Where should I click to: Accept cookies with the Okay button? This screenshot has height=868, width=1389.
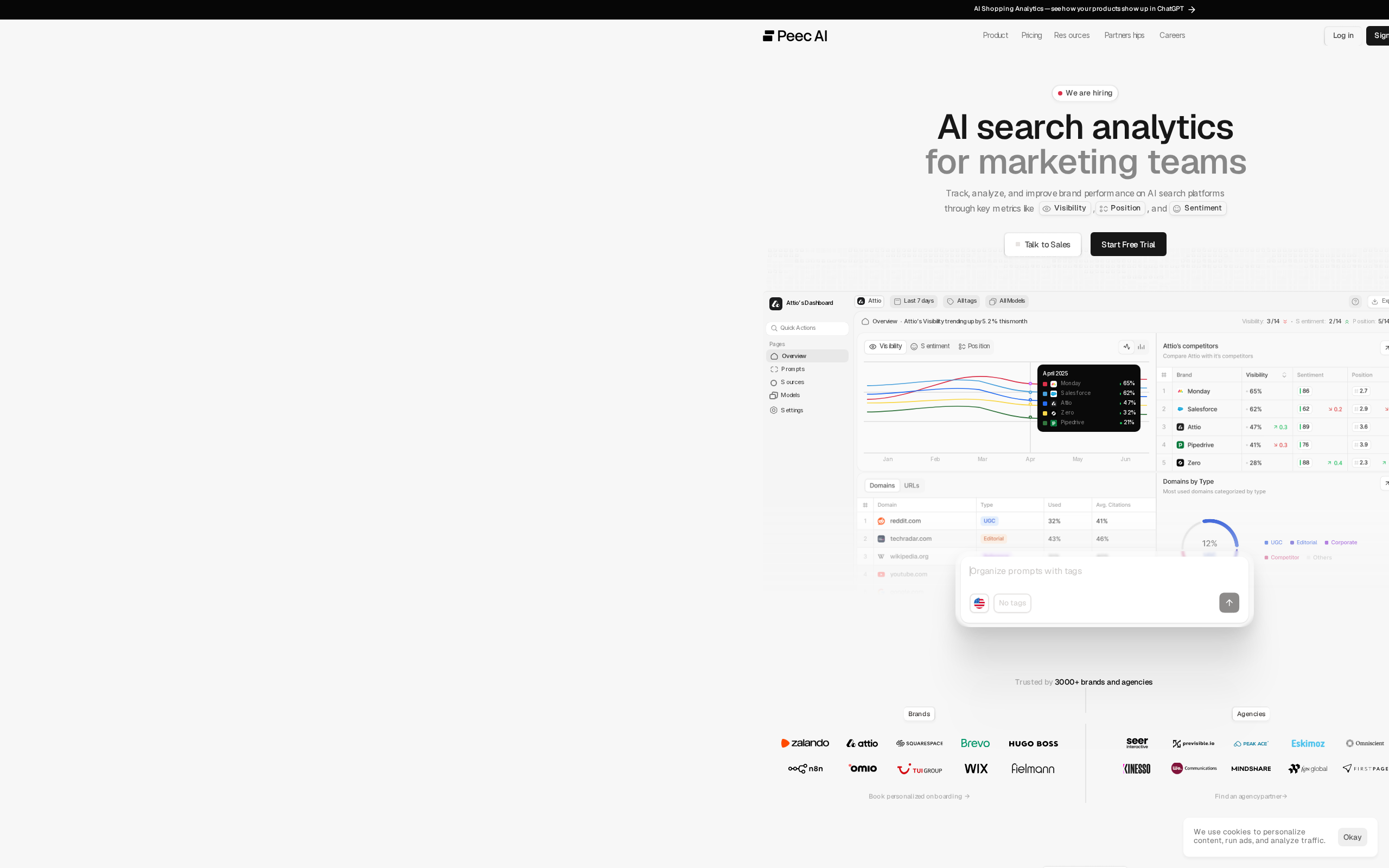click(x=1352, y=837)
